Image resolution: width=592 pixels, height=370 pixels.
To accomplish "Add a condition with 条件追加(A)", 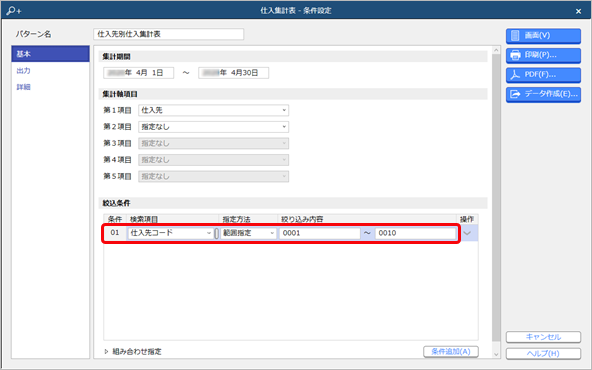I will pyautogui.click(x=451, y=352).
